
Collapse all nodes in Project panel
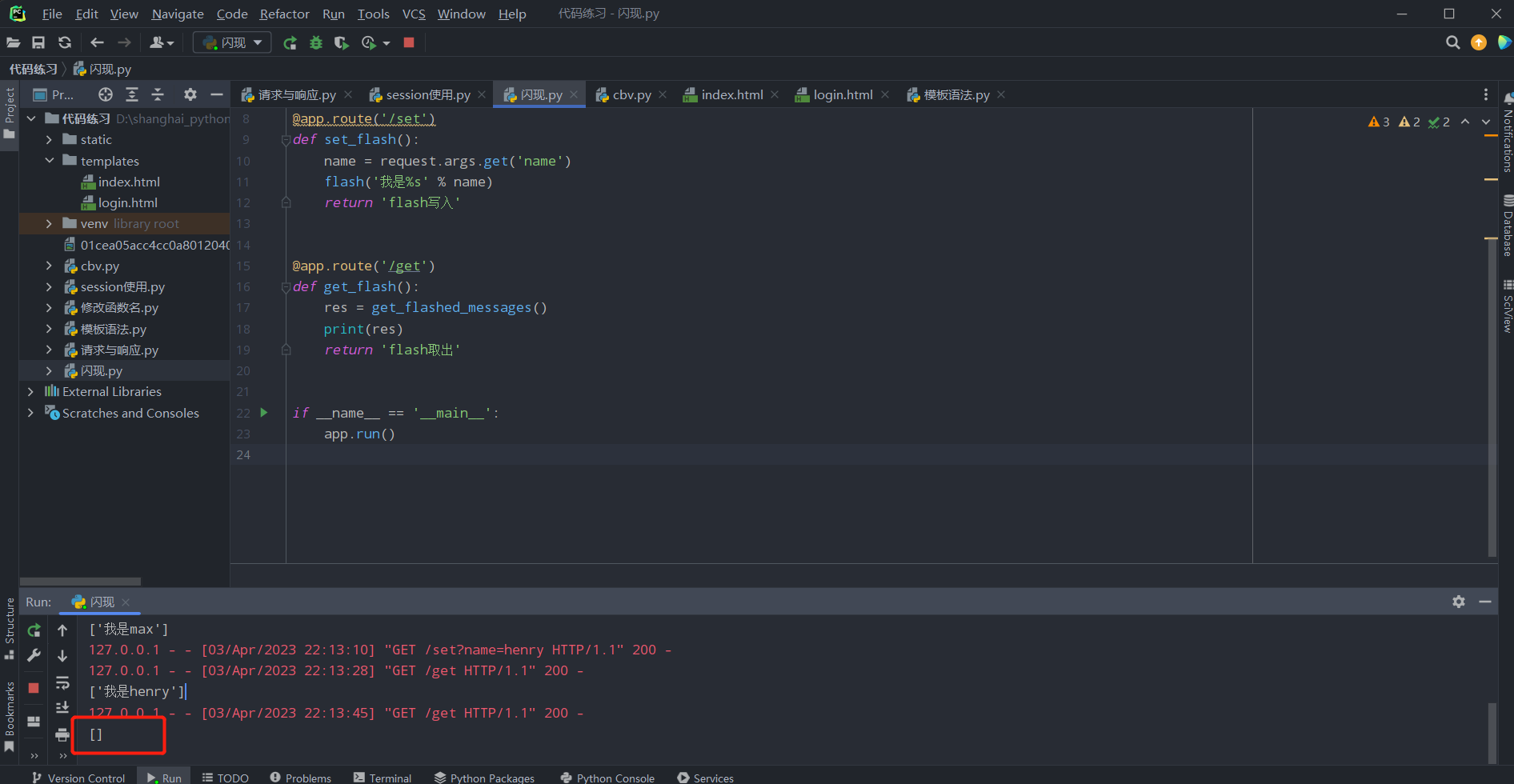pyautogui.click(x=158, y=94)
